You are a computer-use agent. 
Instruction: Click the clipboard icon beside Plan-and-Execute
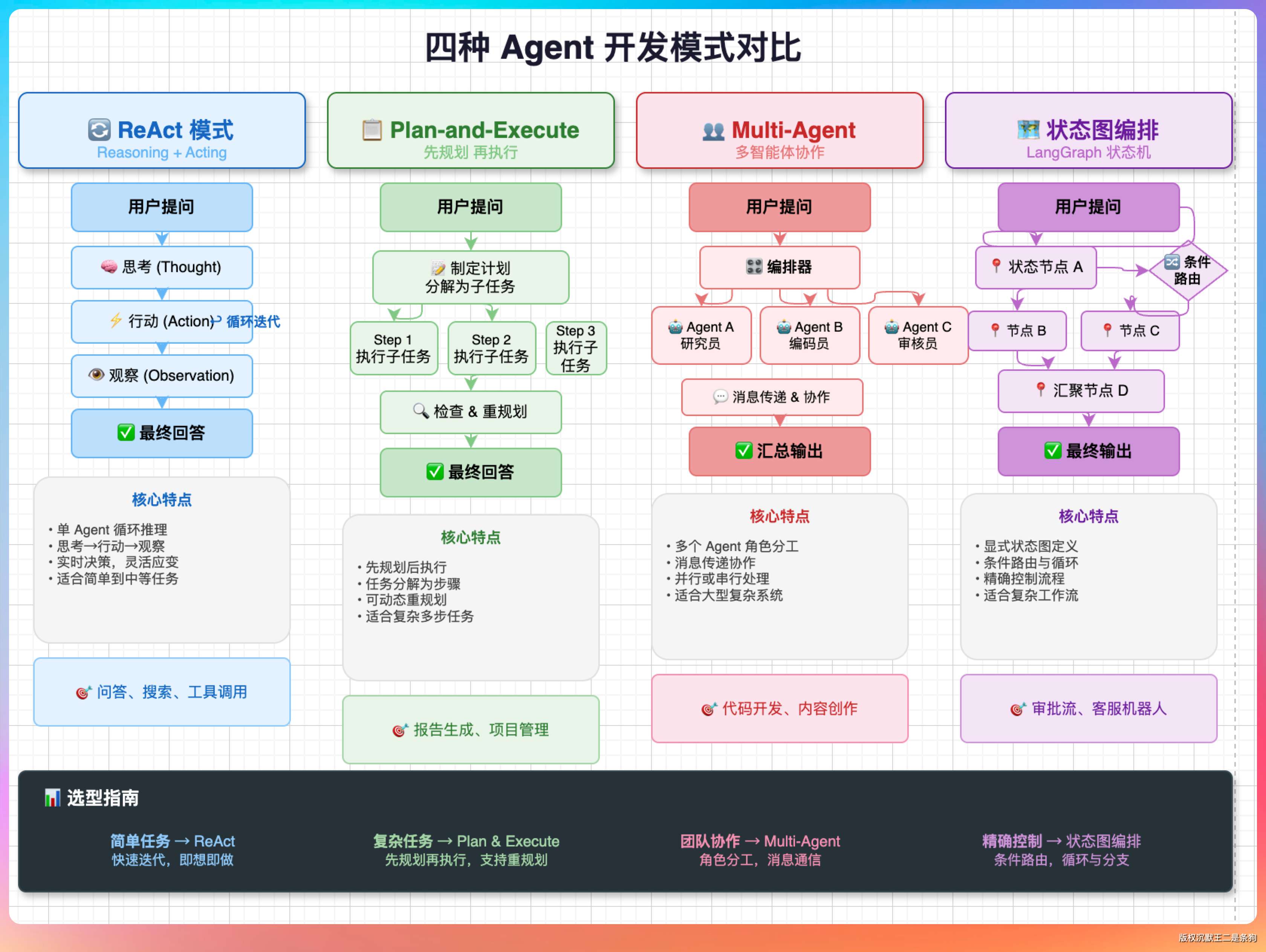(x=372, y=130)
